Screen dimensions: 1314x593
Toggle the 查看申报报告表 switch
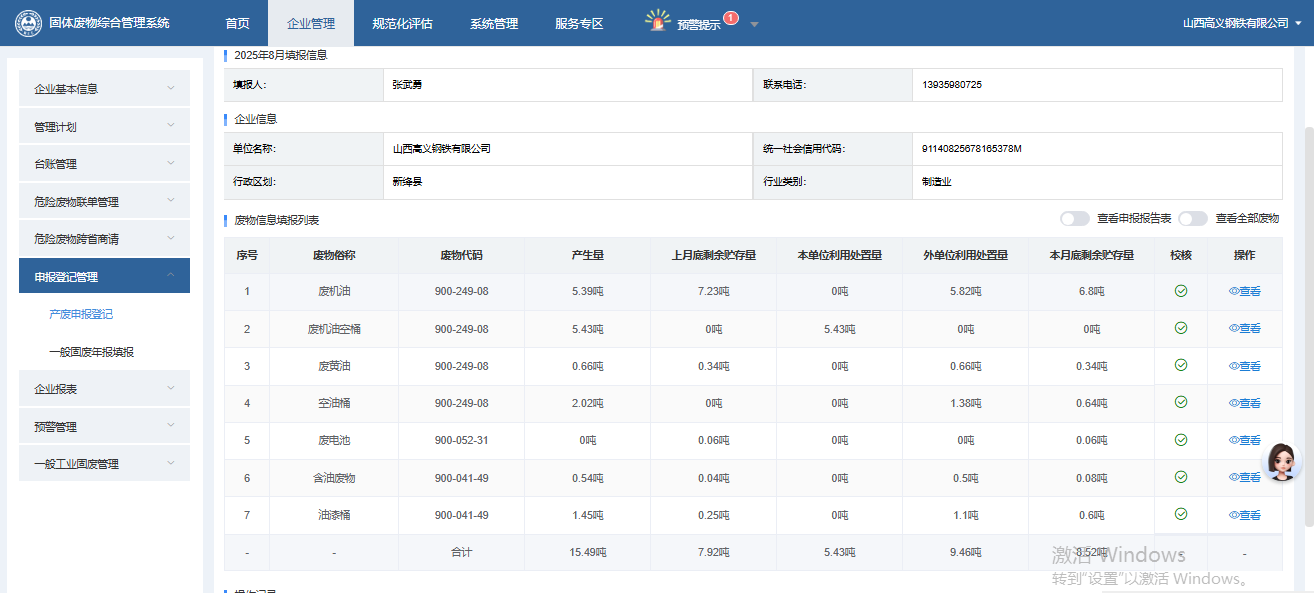point(1074,218)
